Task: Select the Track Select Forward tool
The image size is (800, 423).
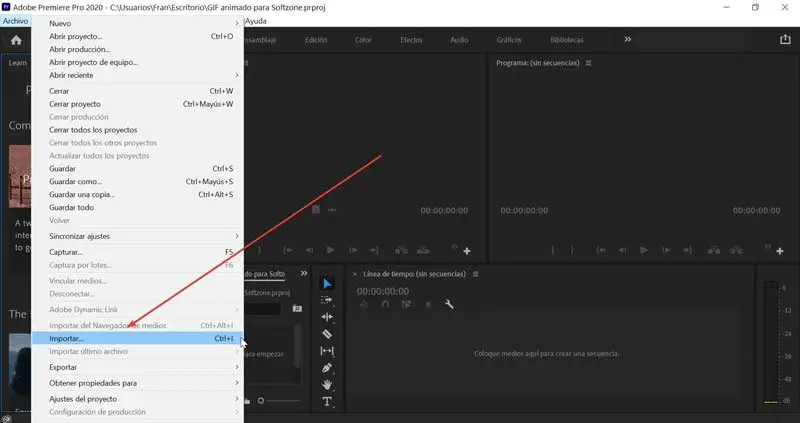Action: coord(327,301)
